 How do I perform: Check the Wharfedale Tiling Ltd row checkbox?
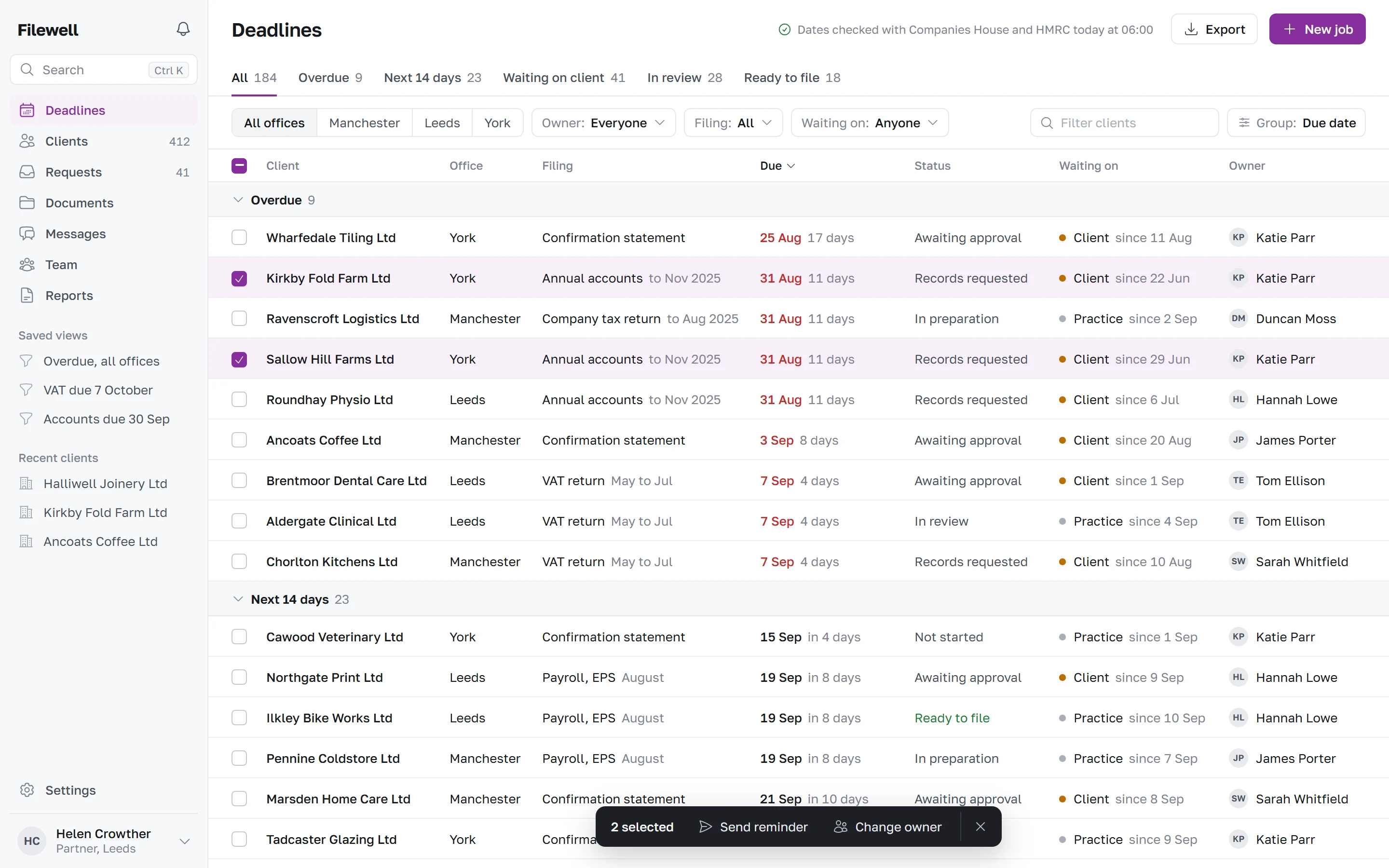(239, 238)
